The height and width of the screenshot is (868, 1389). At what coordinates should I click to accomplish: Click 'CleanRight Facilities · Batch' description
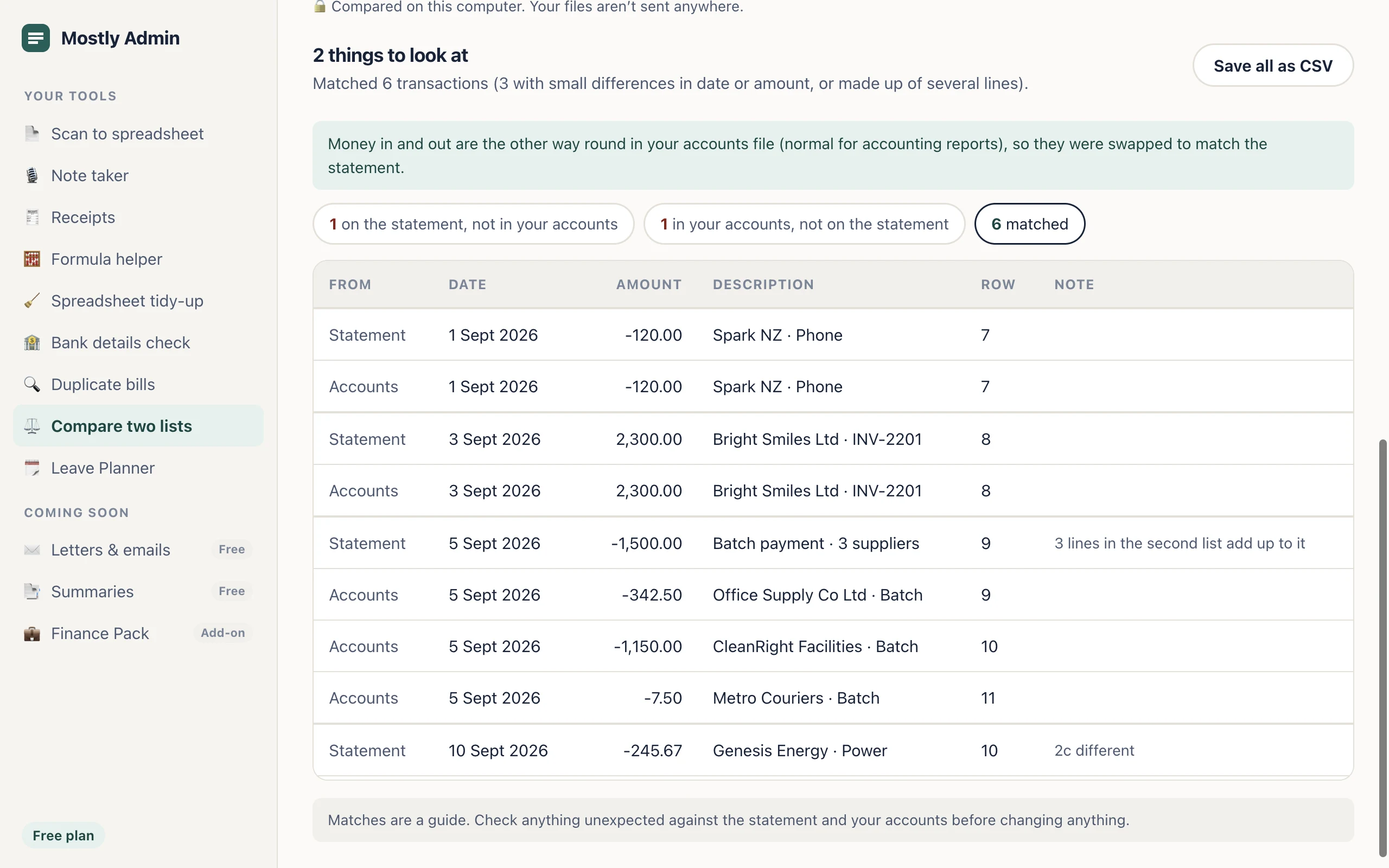815,647
